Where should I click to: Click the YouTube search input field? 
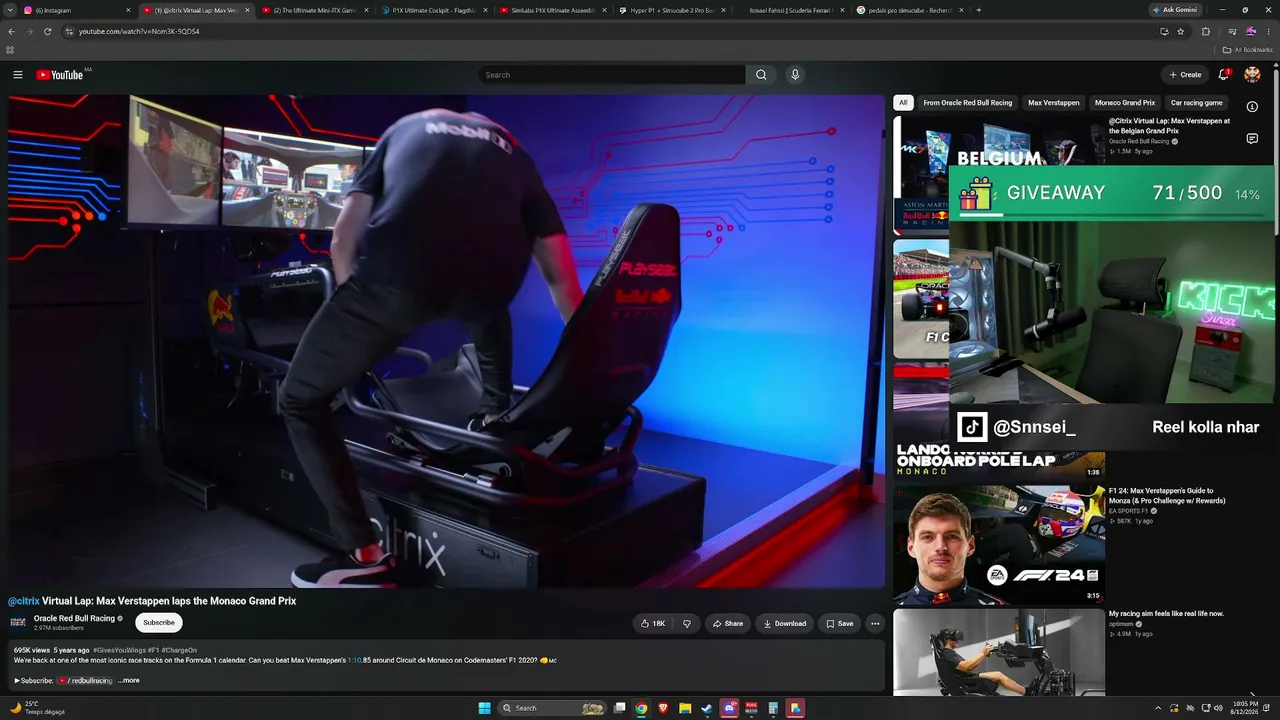click(612, 75)
